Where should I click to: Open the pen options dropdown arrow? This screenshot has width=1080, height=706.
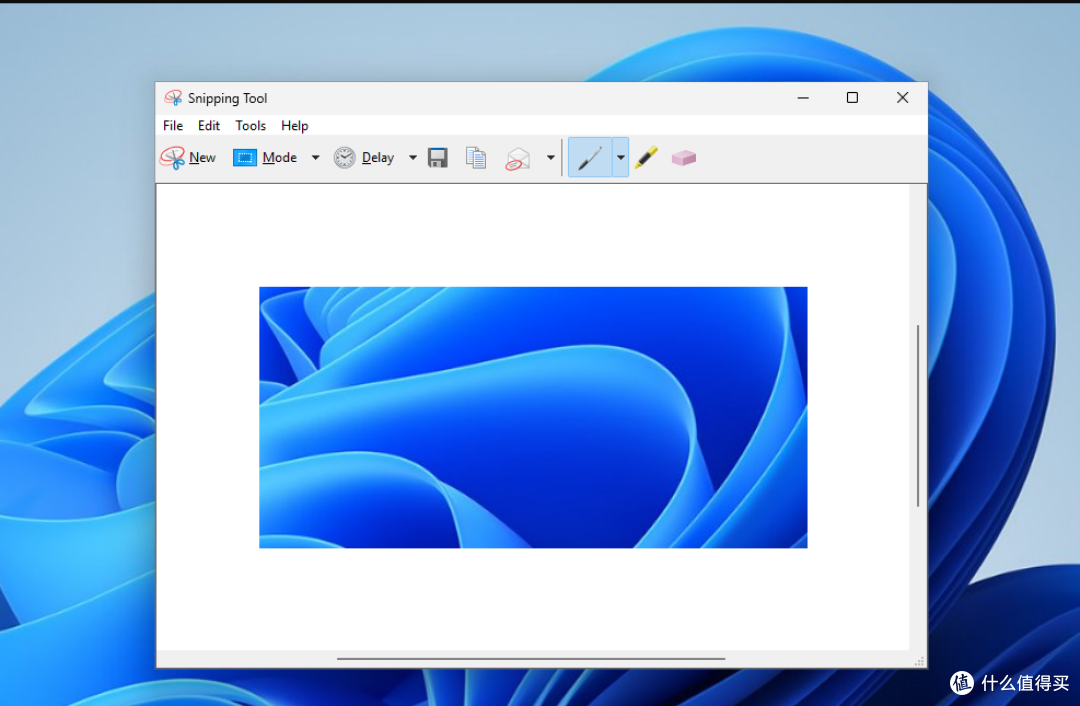tap(621, 158)
